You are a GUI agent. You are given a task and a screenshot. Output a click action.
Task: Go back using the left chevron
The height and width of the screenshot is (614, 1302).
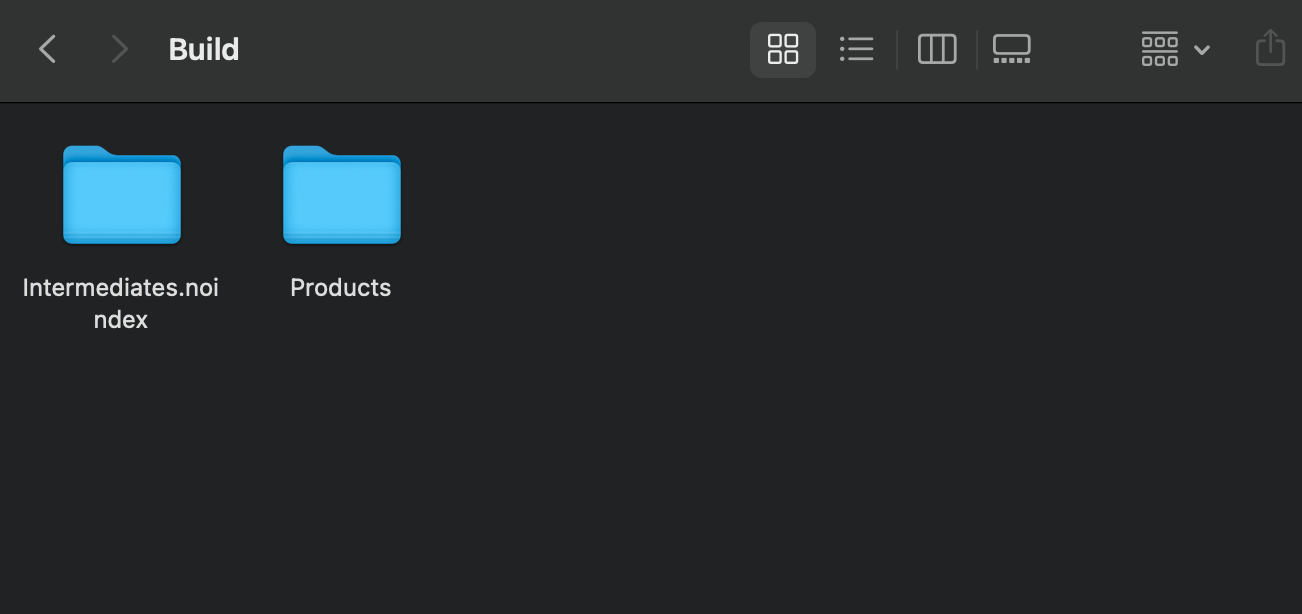pyautogui.click(x=47, y=49)
